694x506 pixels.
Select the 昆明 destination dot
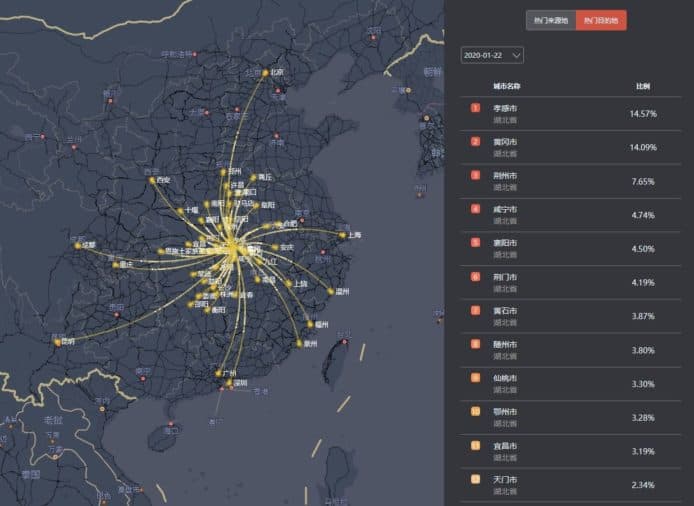click(59, 341)
